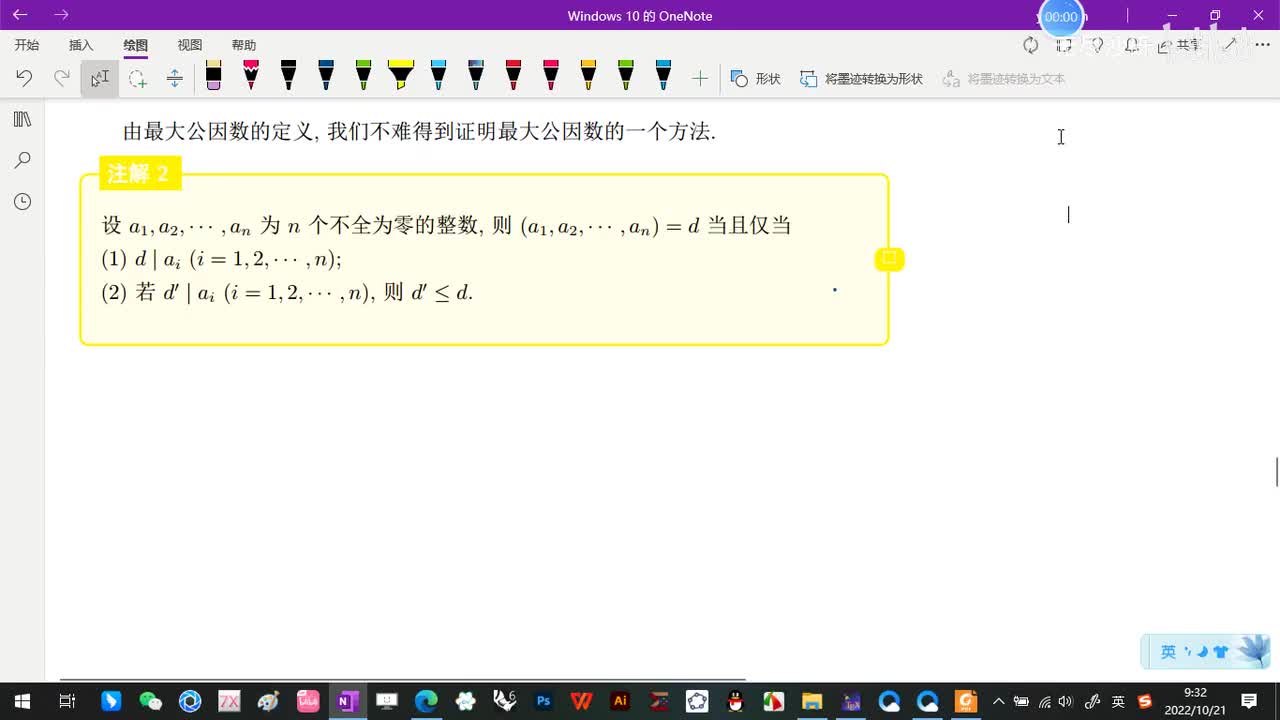Expand the hidden system tray icons
Image resolution: width=1280 pixels, height=720 pixels.
pos(998,701)
